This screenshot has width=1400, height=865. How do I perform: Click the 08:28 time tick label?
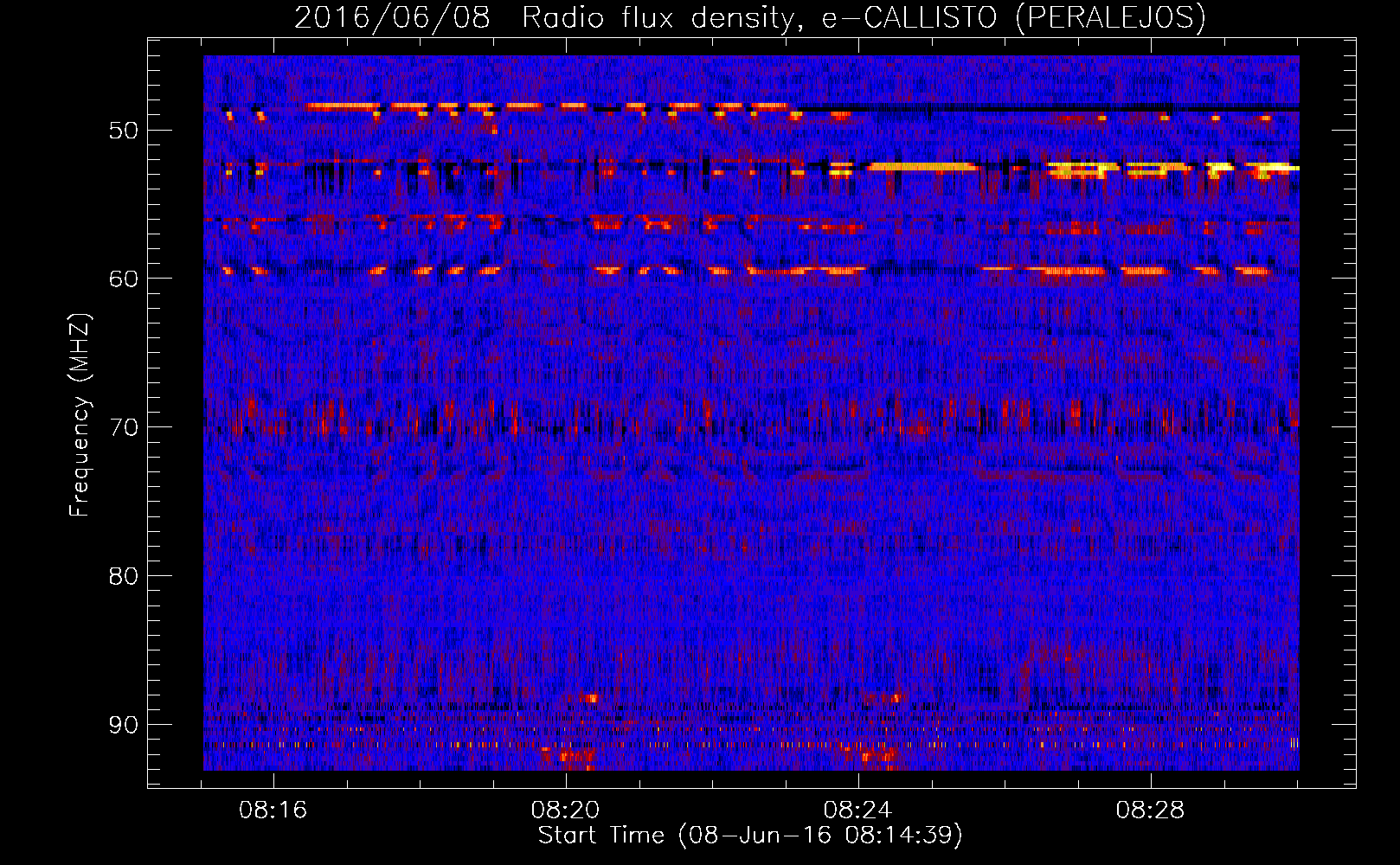point(1151,811)
